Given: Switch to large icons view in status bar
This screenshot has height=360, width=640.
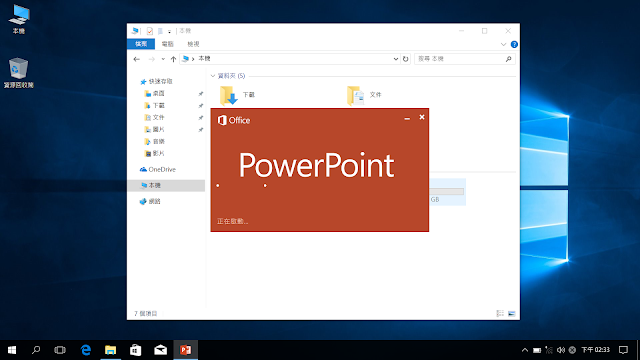Looking at the screenshot, I should tap(511, 313).
